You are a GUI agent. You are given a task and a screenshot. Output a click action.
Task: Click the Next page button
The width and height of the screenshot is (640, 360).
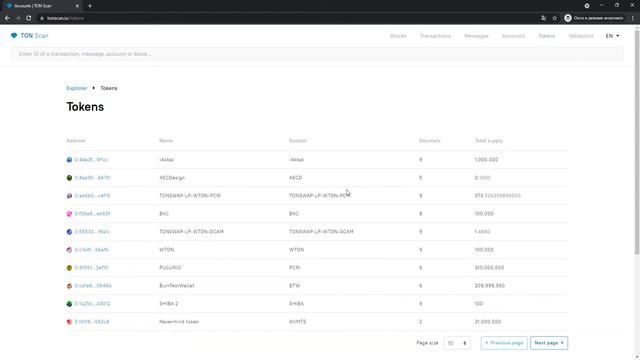coord(549,343)
